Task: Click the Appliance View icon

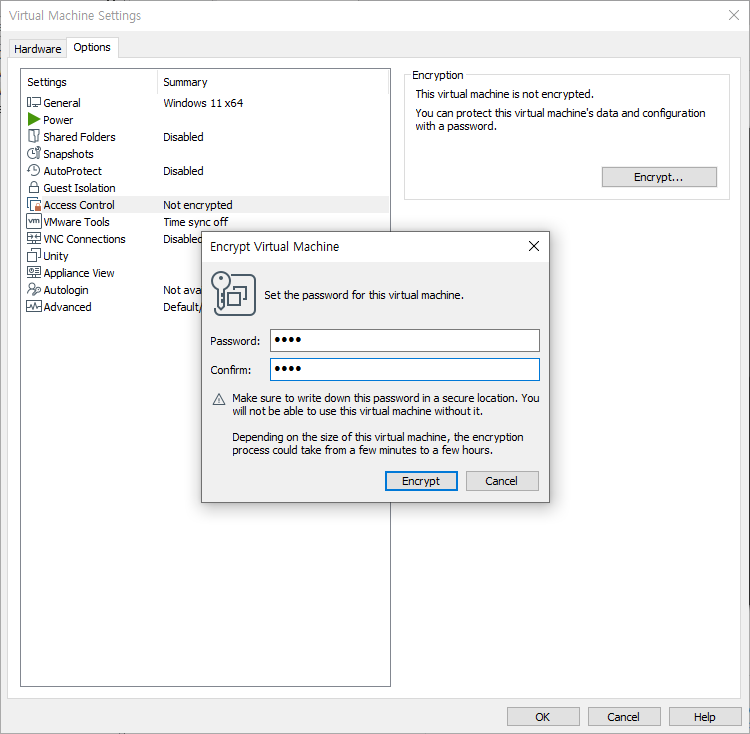Action: point(33,272)
